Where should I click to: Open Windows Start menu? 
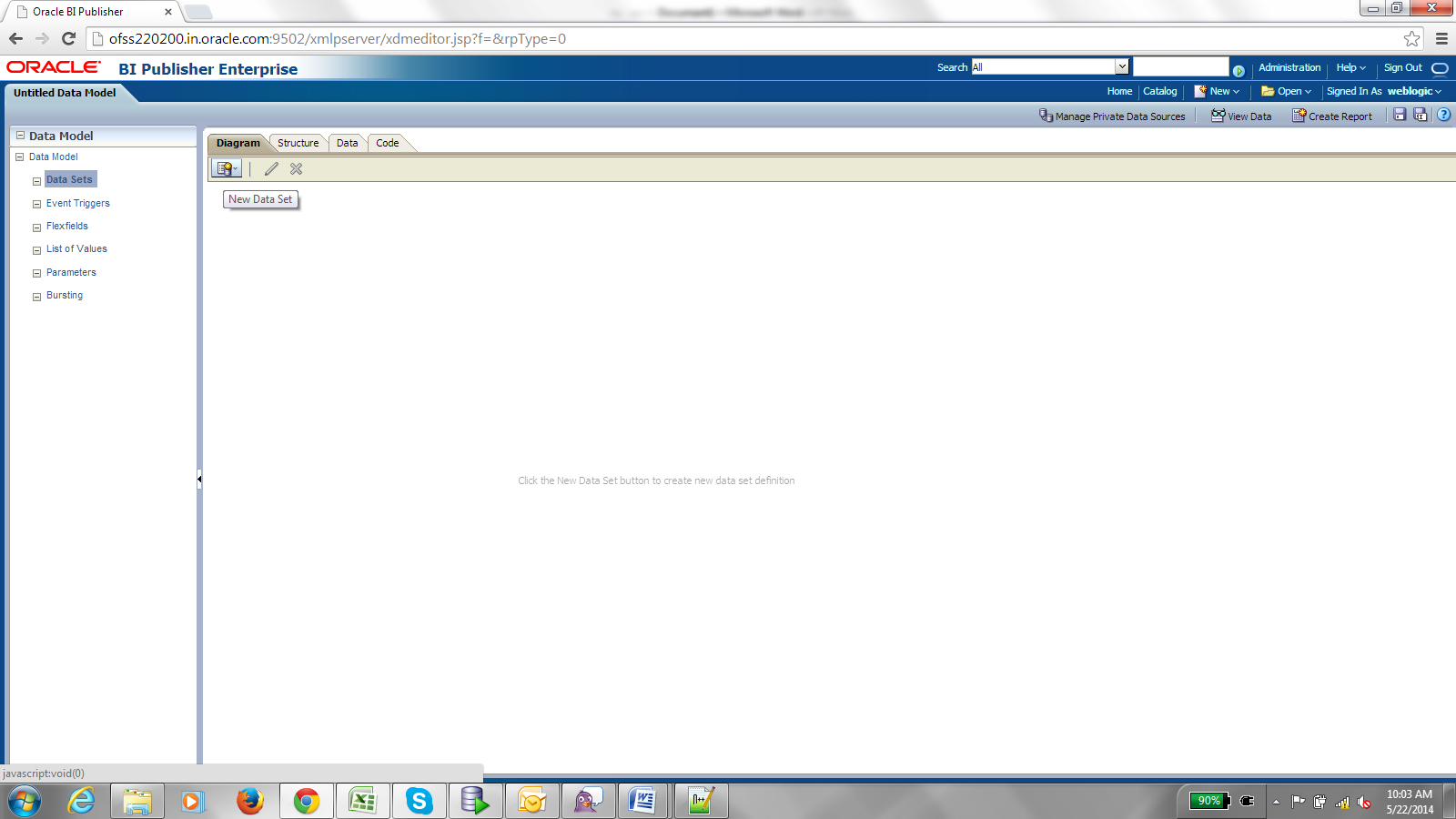[25, 802]
